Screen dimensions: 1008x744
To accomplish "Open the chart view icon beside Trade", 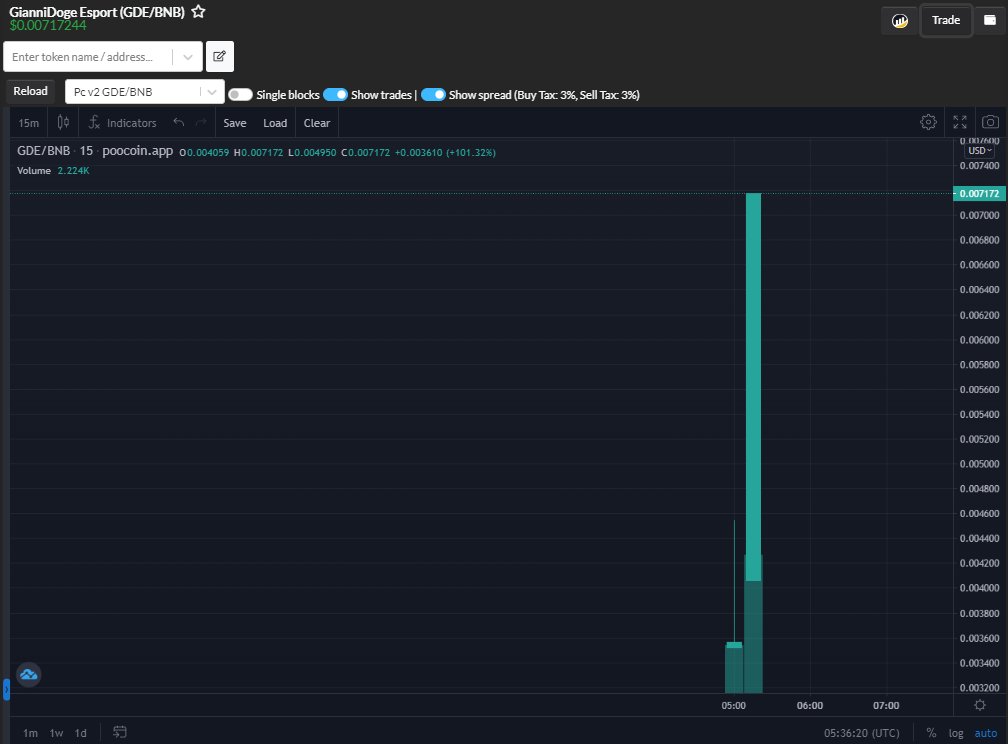I will click(899, 21).
